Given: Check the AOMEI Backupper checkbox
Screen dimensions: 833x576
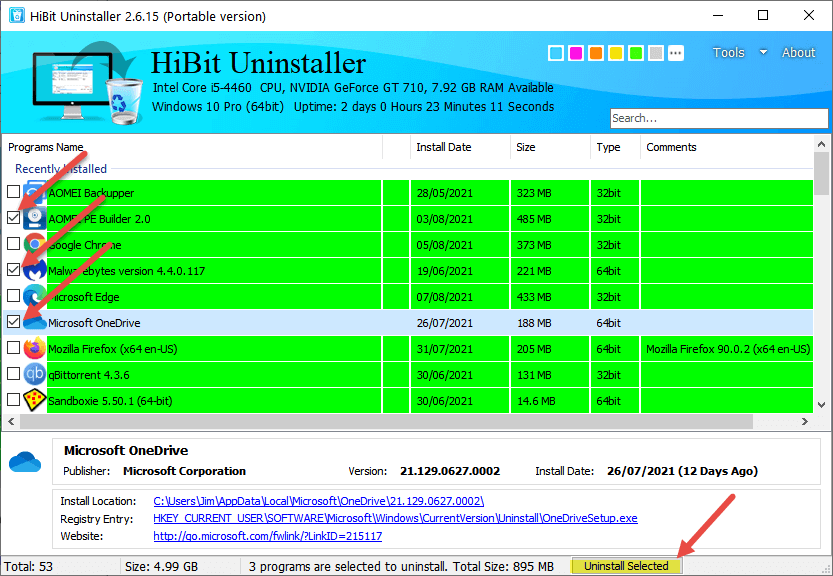Looking at the screenshot, I should click(13, 192).
